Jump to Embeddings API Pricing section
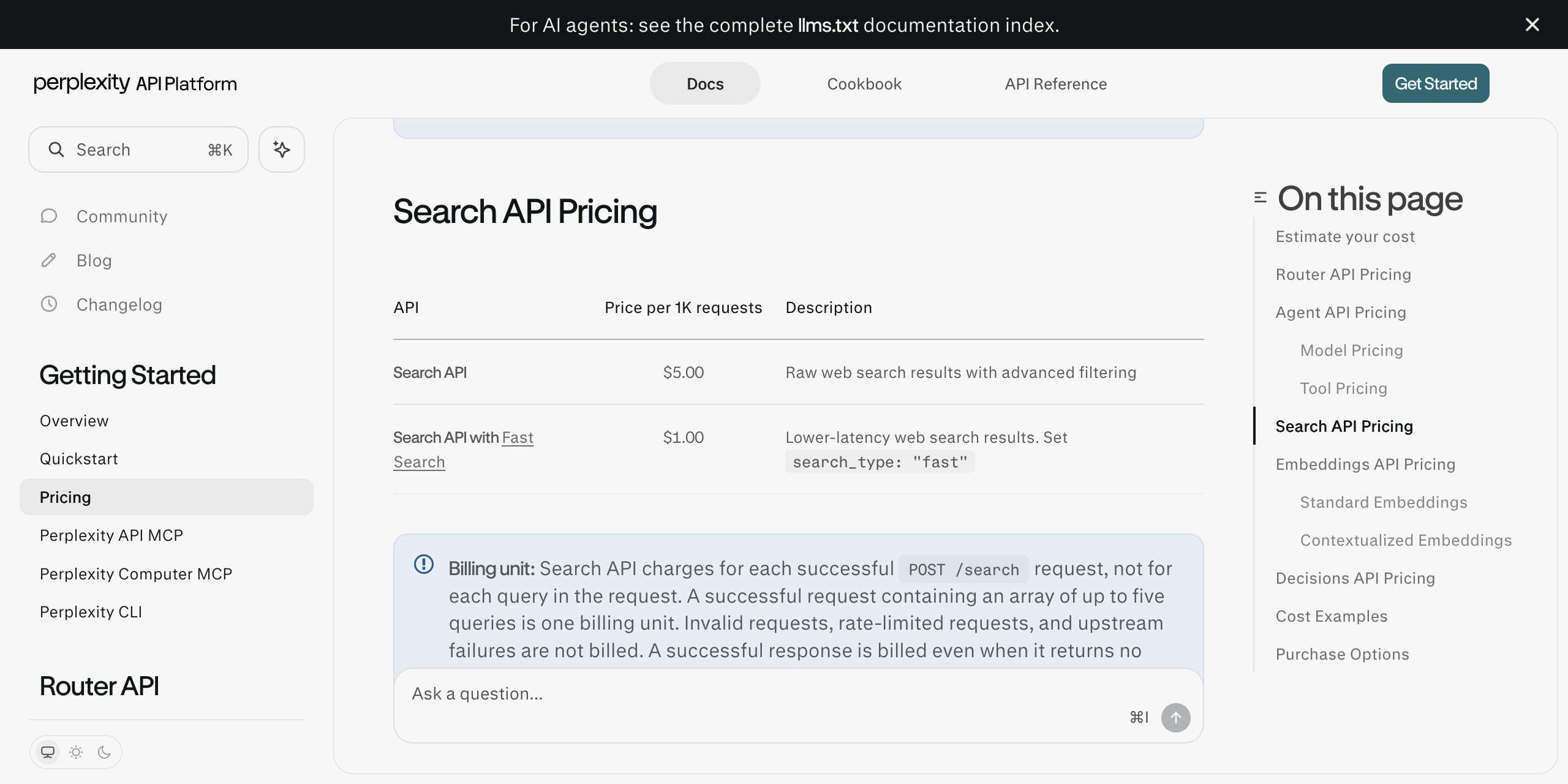Image resolution: width=1568 pixels, height=784 pixels. pyautogui.click(x=1365, y=464)
